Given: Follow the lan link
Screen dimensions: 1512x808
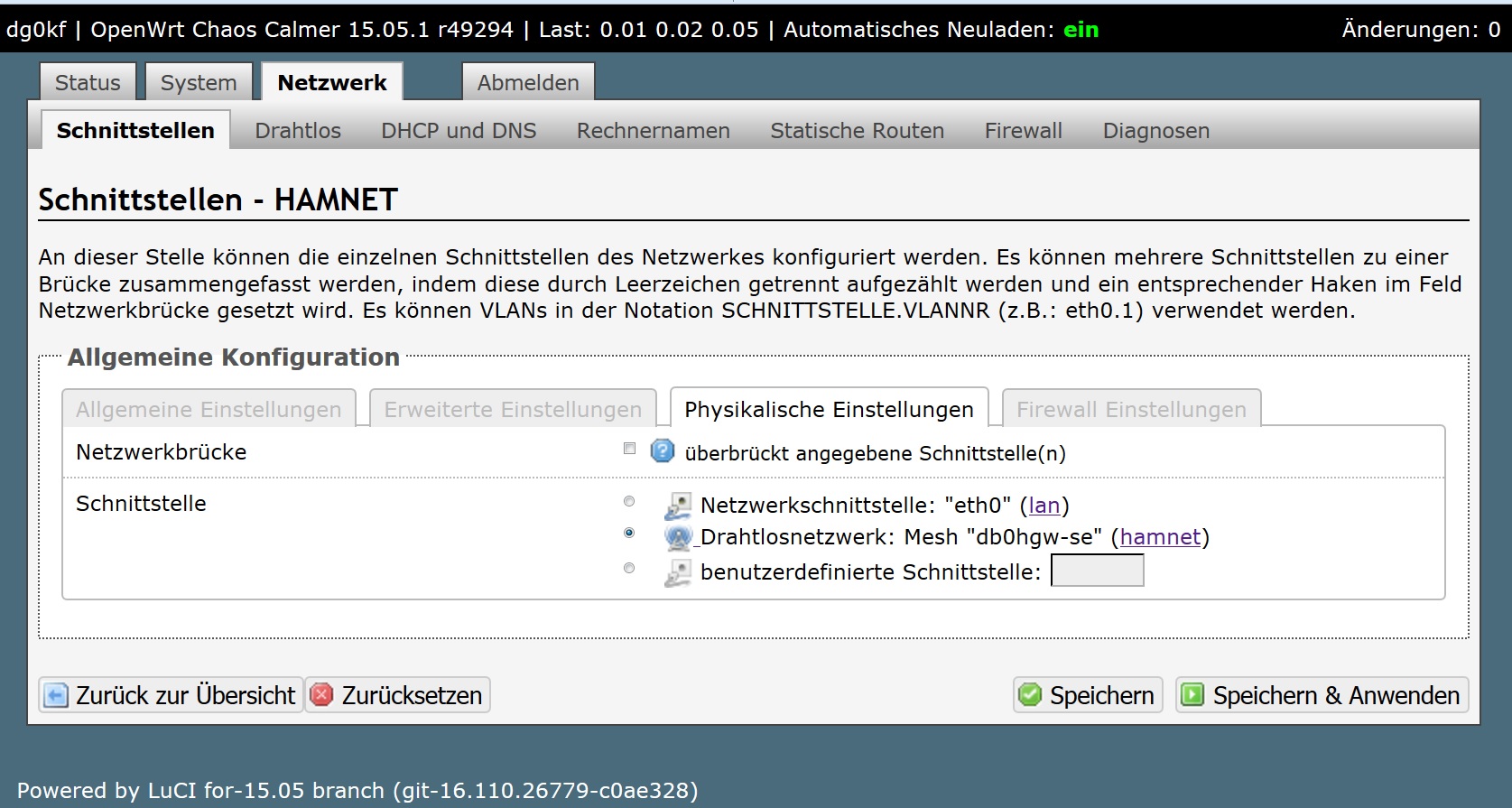Looking at the screenshot, I should pyautogui.click(x=1044, y=506).
